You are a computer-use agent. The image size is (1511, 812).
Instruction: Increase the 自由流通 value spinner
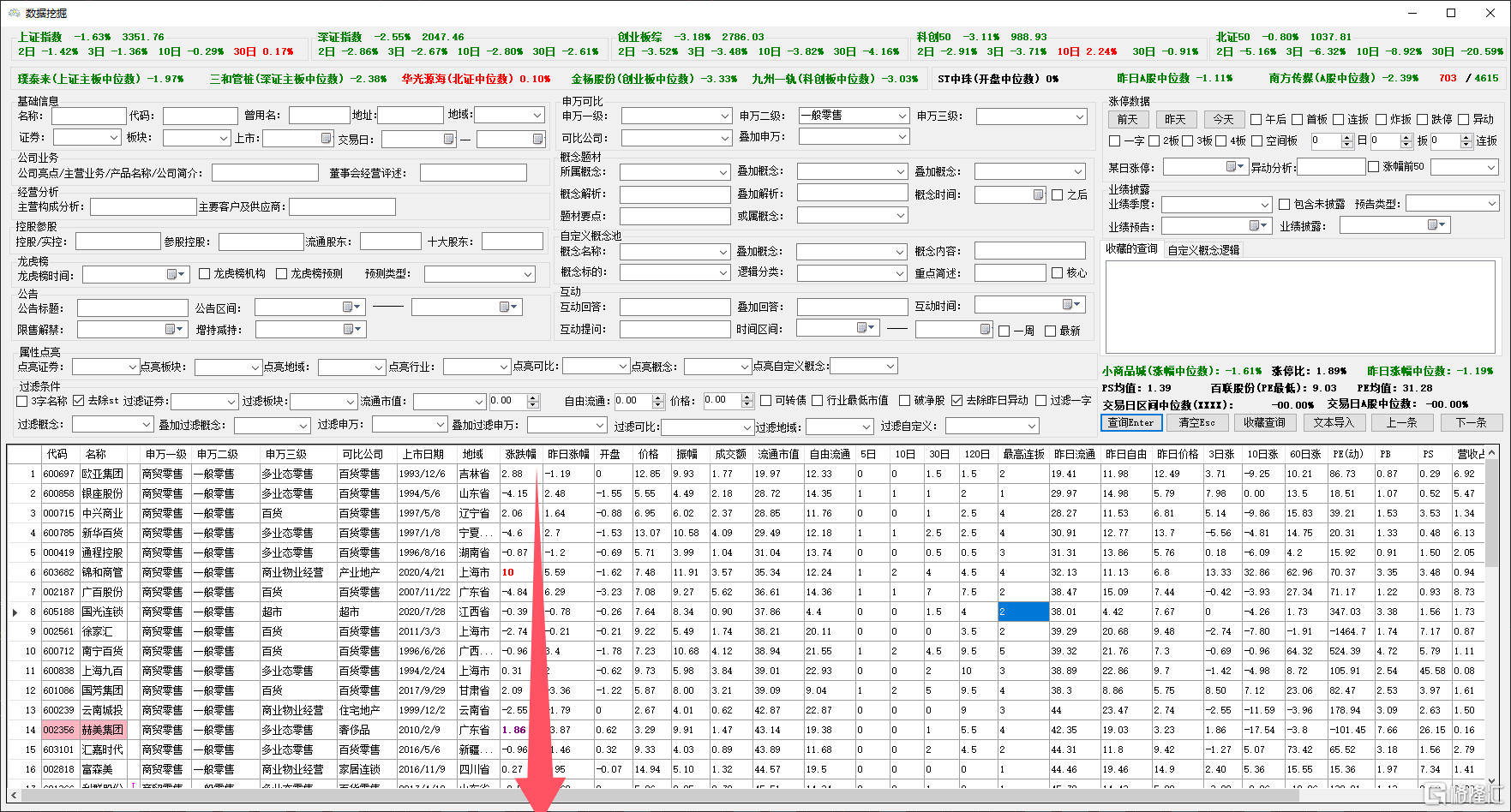pos(658,397)
